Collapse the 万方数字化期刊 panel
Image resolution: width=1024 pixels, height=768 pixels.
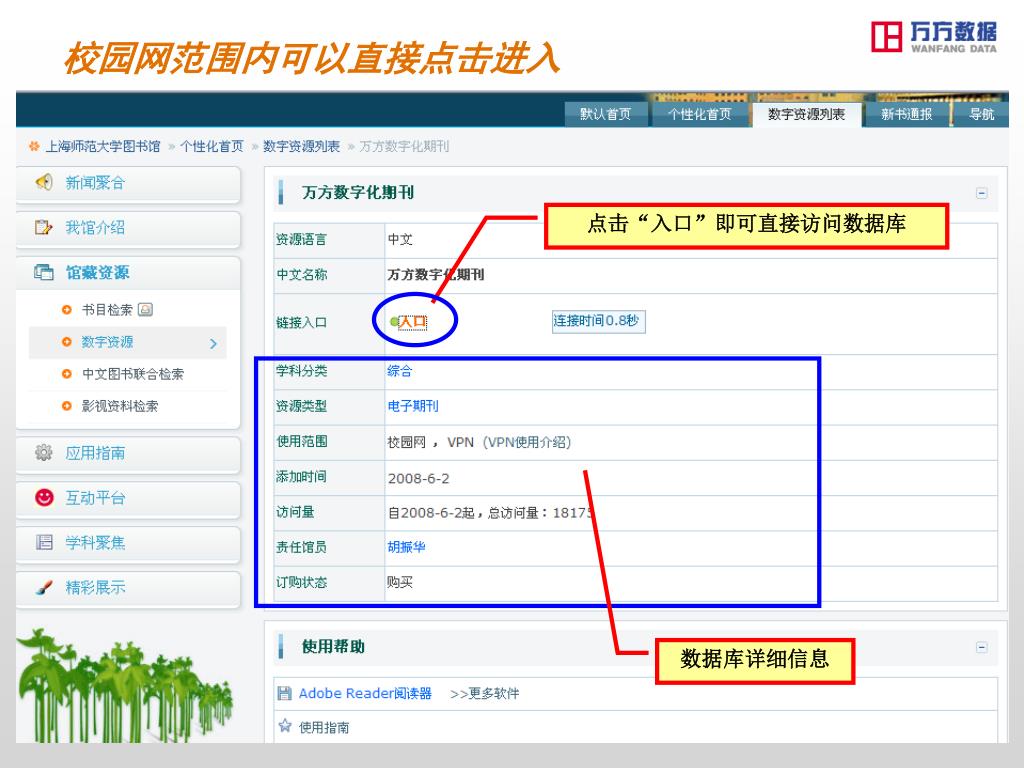[x=982, y=193]
